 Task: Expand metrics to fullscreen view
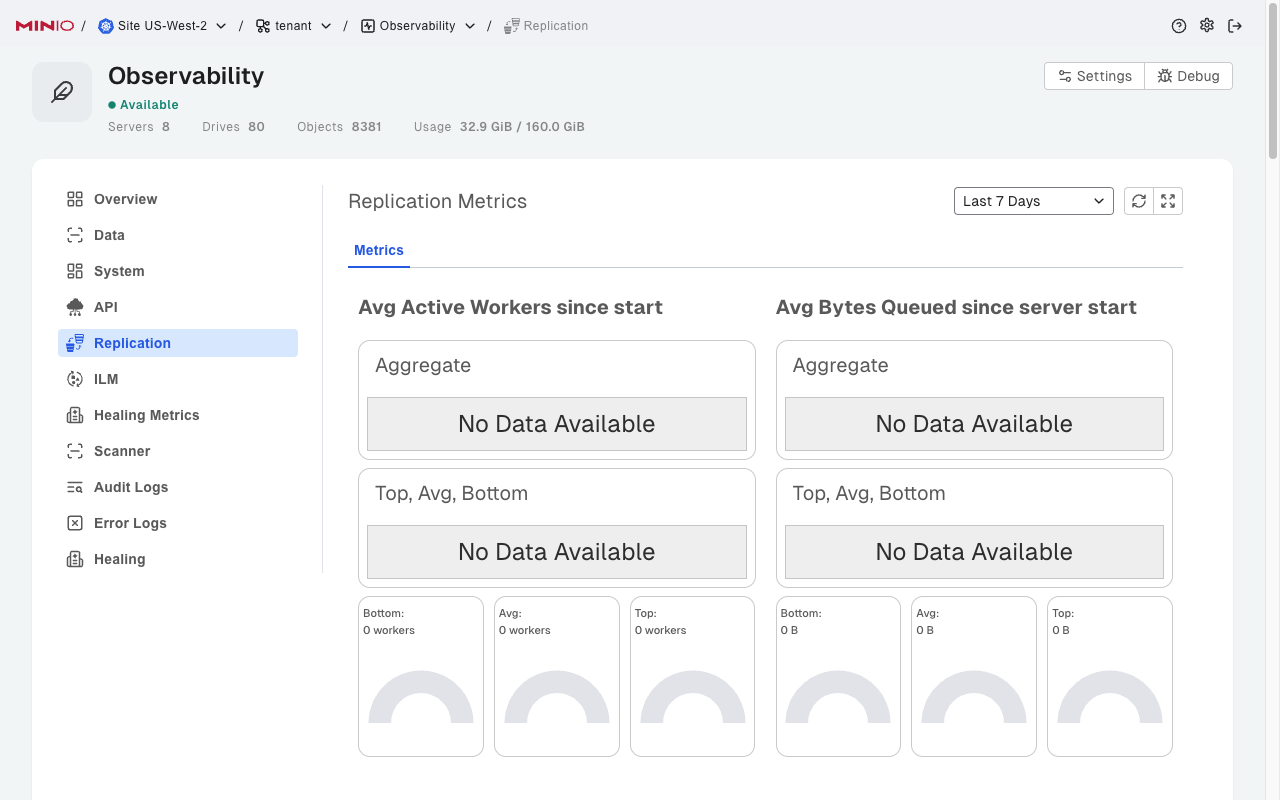pos(1168,201)
